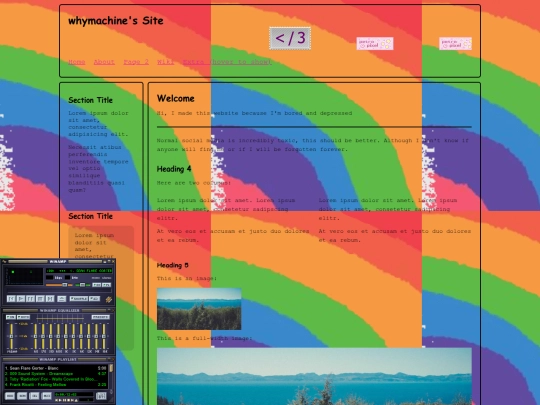Viewport: 540px width, 405px height.
Task: Click the 16K equalizer band slider
Action: pyautogui.click(x=104, y=336)
